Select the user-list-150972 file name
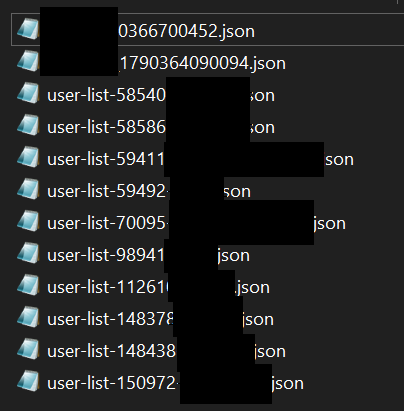This screenshot has width=404, height=411. (175, 383)
